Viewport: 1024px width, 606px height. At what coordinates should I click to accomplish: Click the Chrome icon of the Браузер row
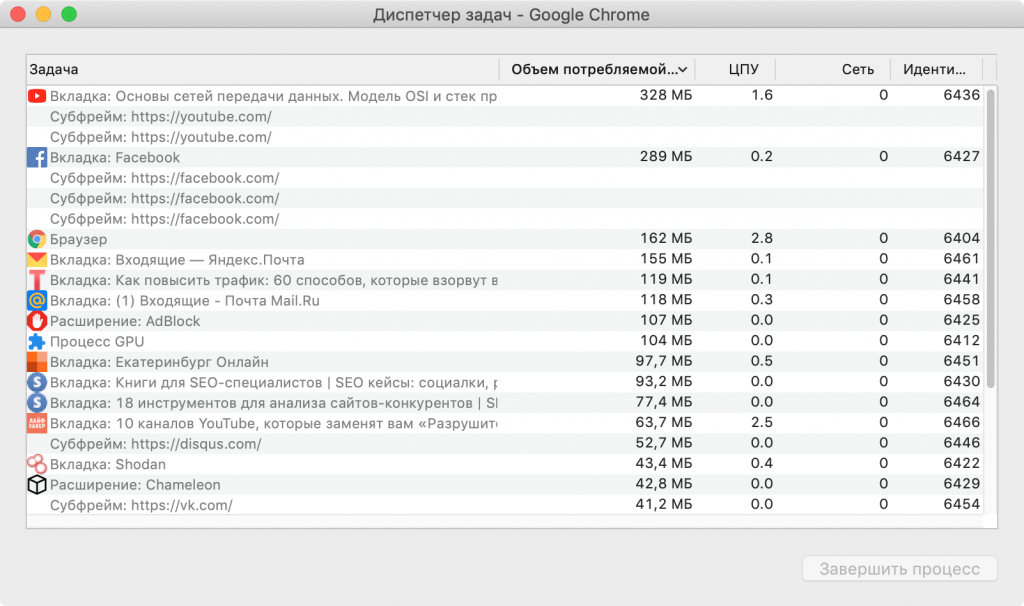[x=37, y=239]
